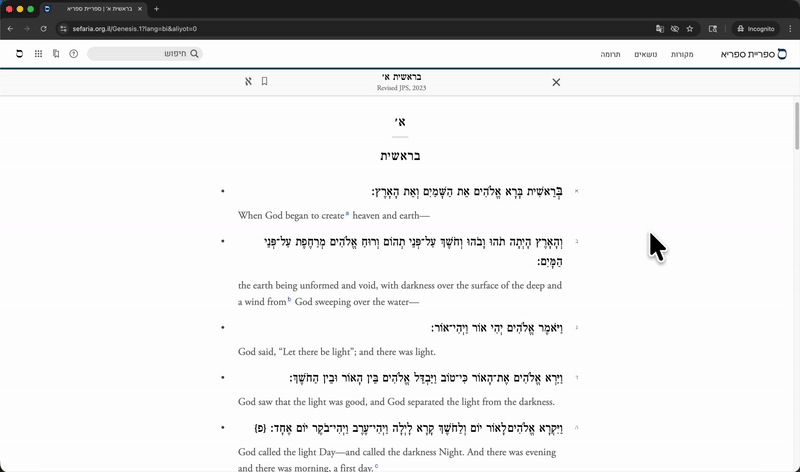The width and height of the screenshot is (800, 472).
Task: Open the נושאים (Topics) menu item
Action: (x=645, y=53)
